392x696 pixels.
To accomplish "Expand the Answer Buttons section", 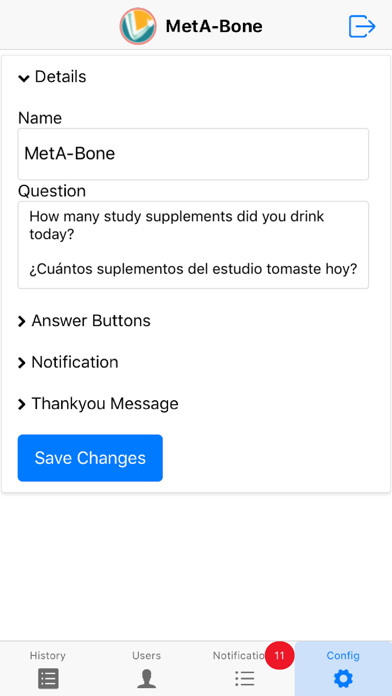I will [84, 320].
